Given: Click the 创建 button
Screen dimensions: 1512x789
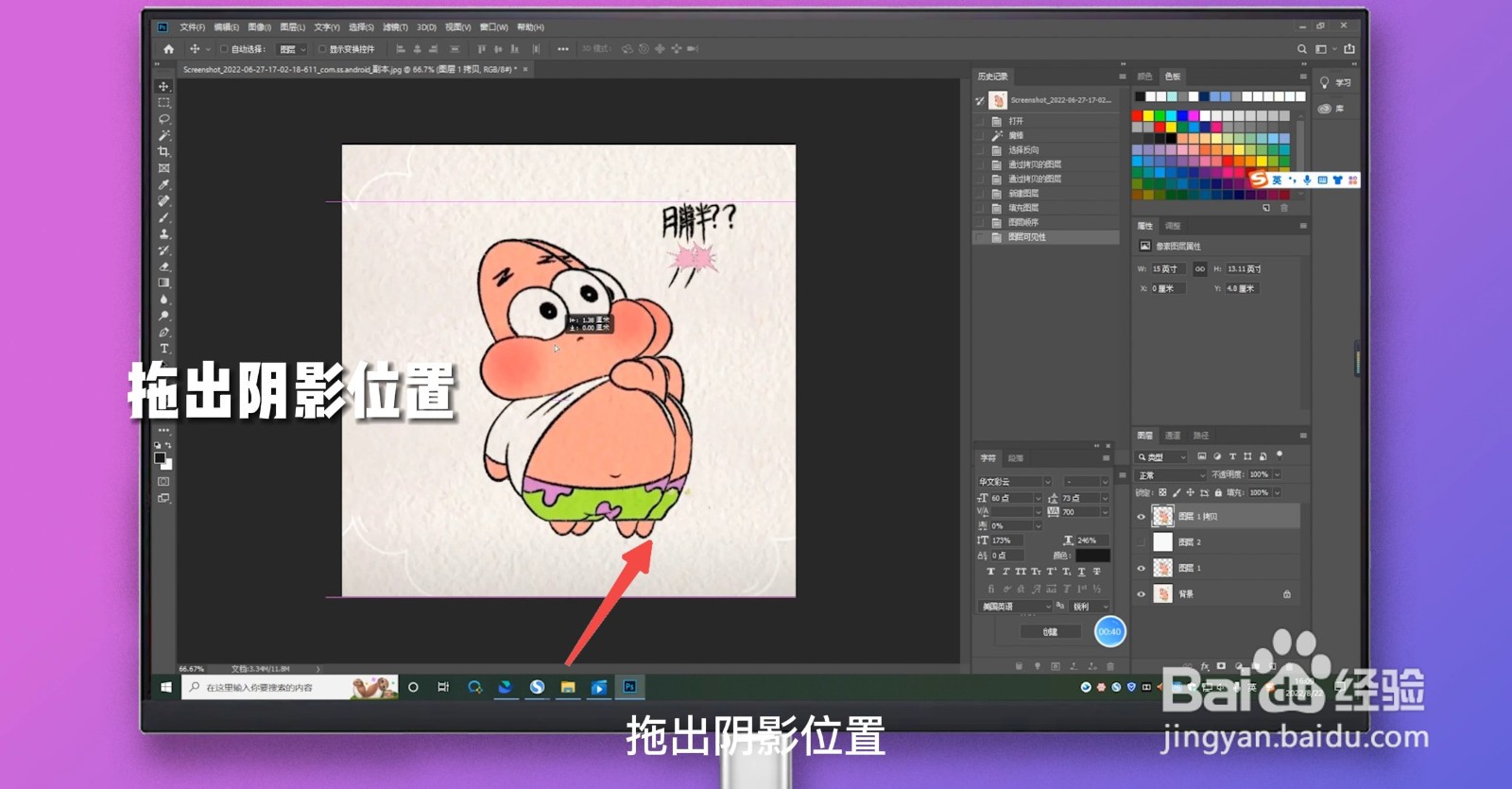Looking at the screenshot, I should coord(1050,631).
